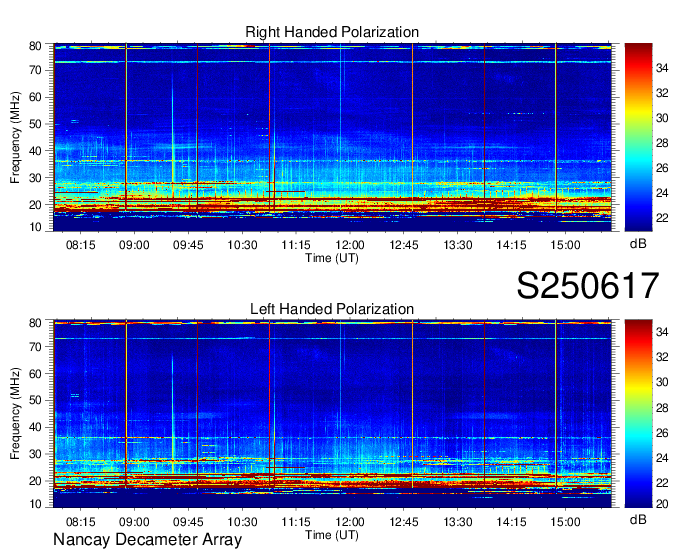680x552 pixels.
Task: Click the 12:45 time tick on the top plot
Action: (x=404, y=245)
